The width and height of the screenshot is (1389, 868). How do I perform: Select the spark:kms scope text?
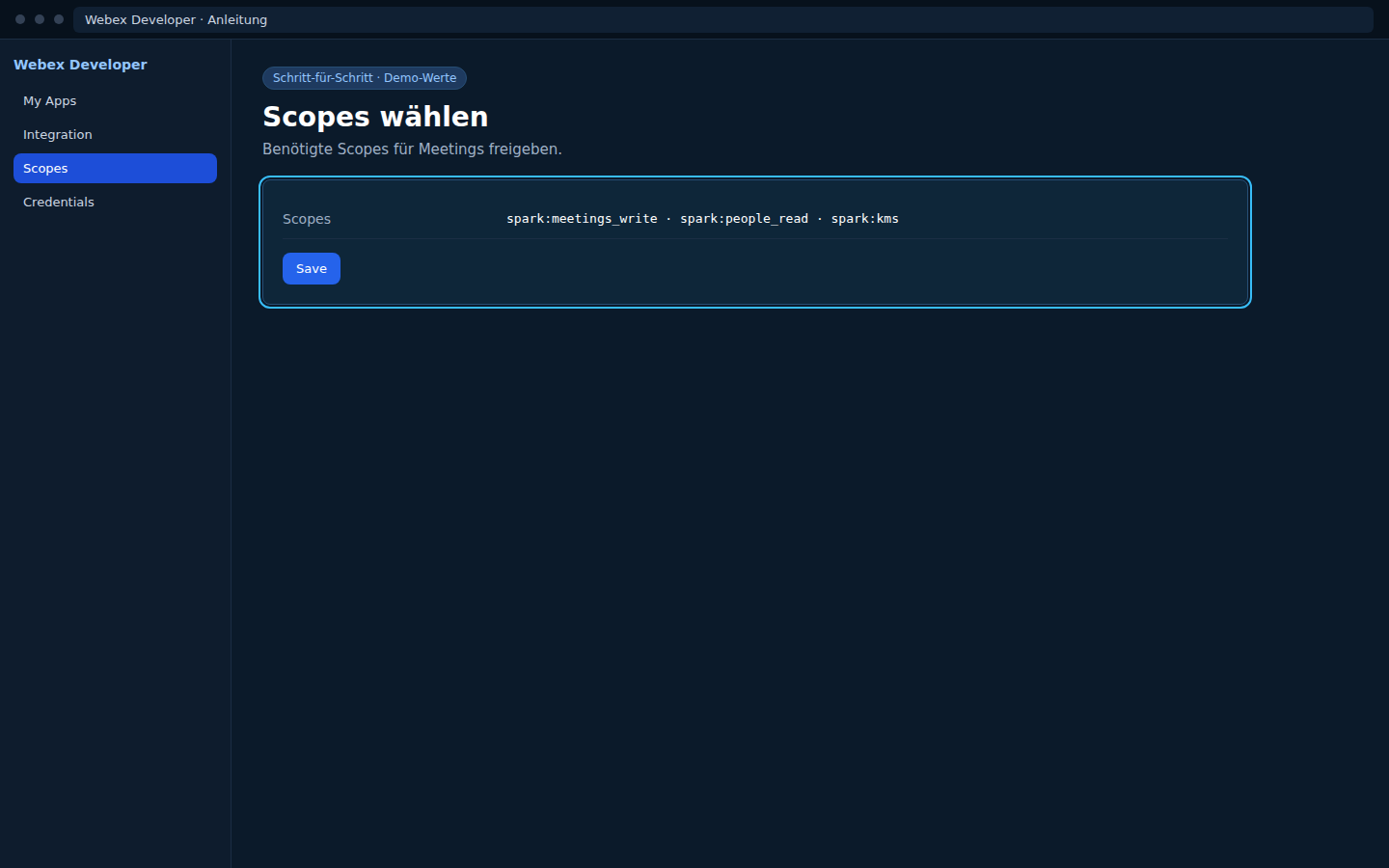[865, 219]
